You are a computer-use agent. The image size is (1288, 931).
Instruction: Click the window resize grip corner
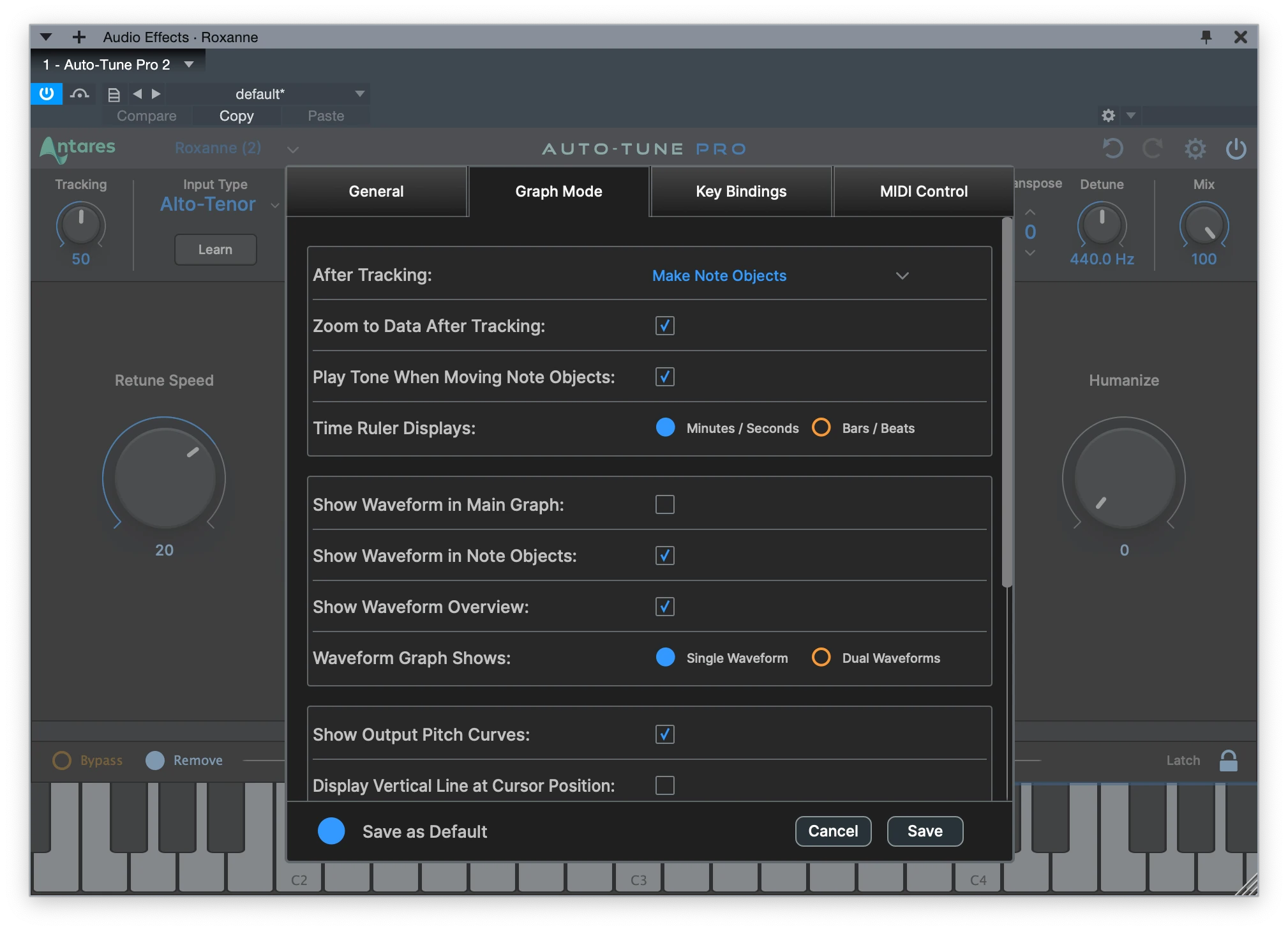click(x=1247, y=884)
